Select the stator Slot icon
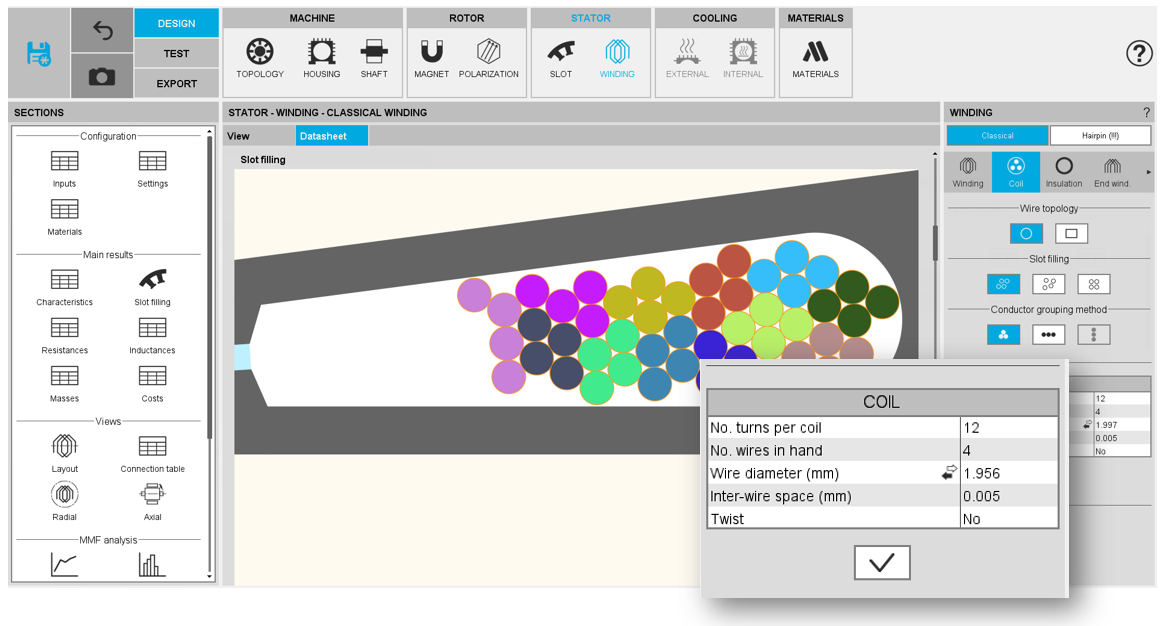This screenshot has width=1171, height=626. click(x=561, y=59)
